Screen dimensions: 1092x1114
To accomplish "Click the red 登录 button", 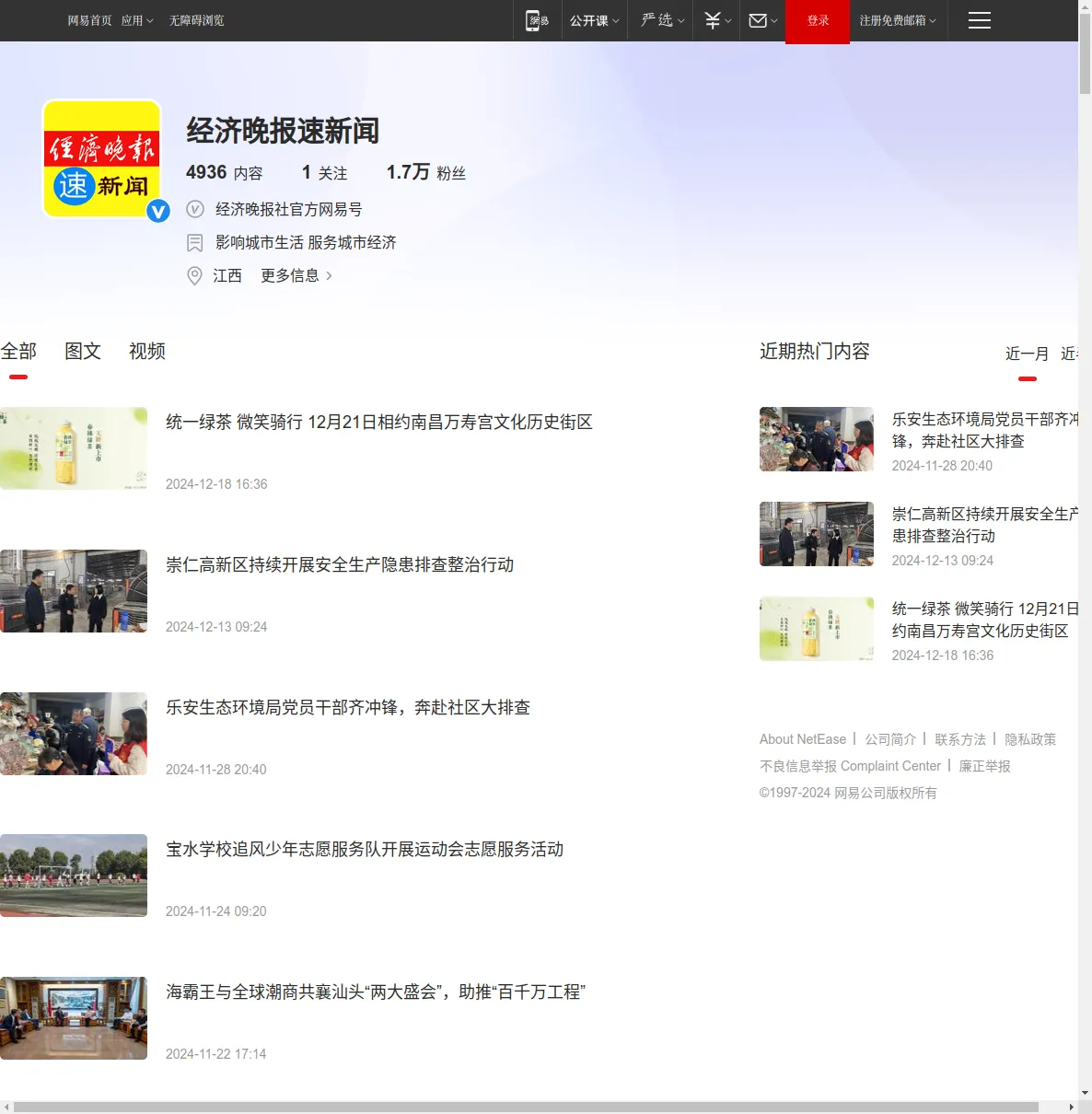I will point(818,21).
